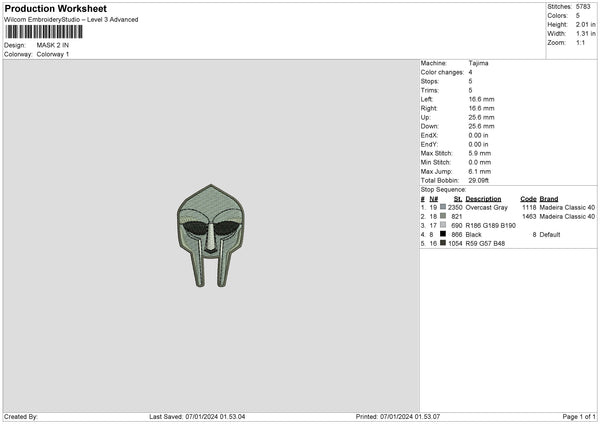This screenshot has height=424, width=600.
Task: Click the Total Bobbin value '29.09ft'
Action: point(479,180)
